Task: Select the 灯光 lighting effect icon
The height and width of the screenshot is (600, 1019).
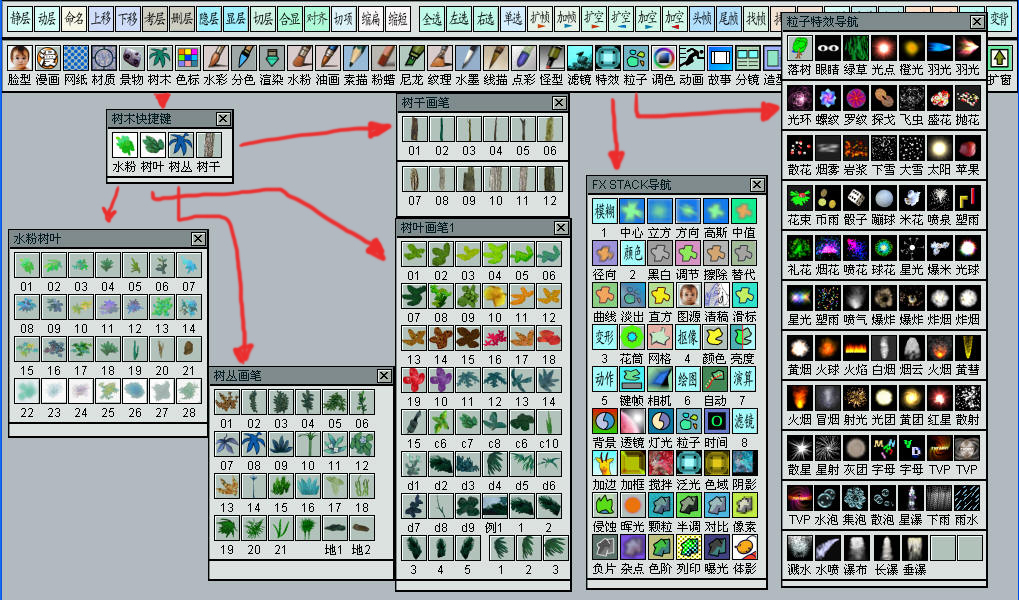Action: 660,421
